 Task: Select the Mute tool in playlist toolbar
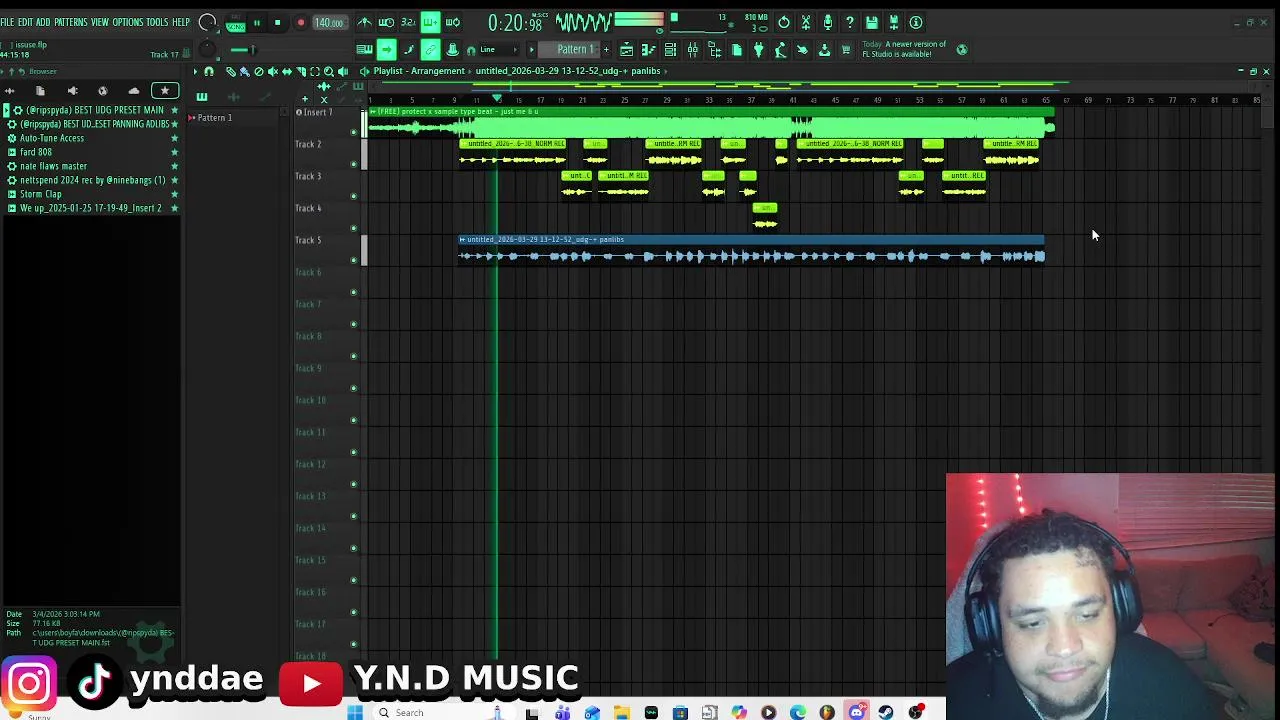(x=273, y=71)
